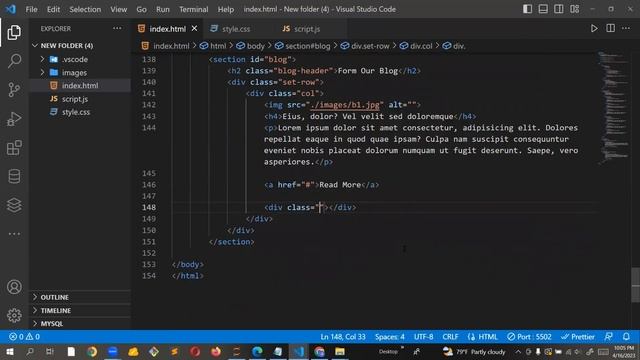Open Source Control view
Viewport: 640px width, 360px height.
coord(14,89)
